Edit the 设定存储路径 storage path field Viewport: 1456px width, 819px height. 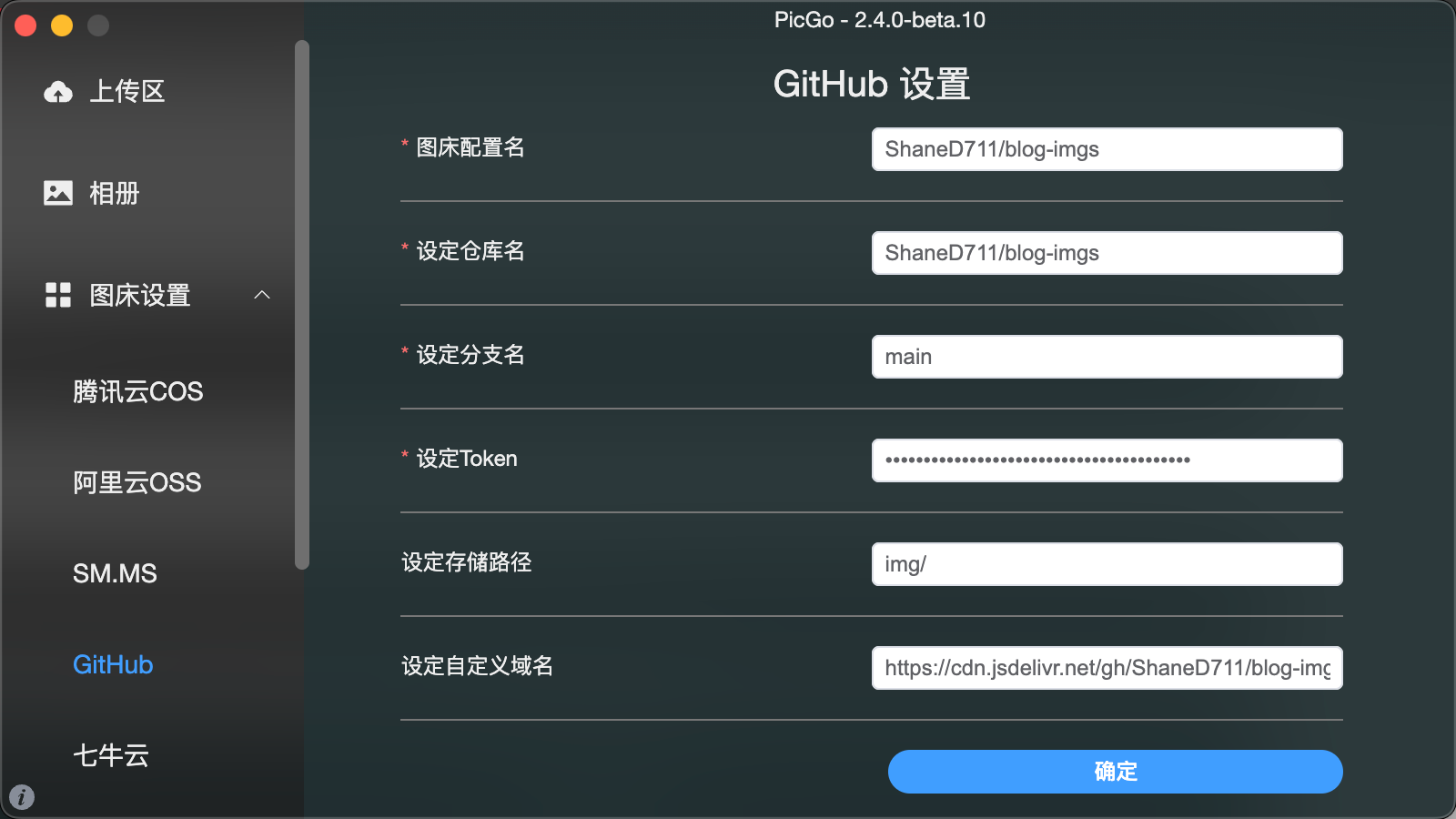(x=1107, y=564)
